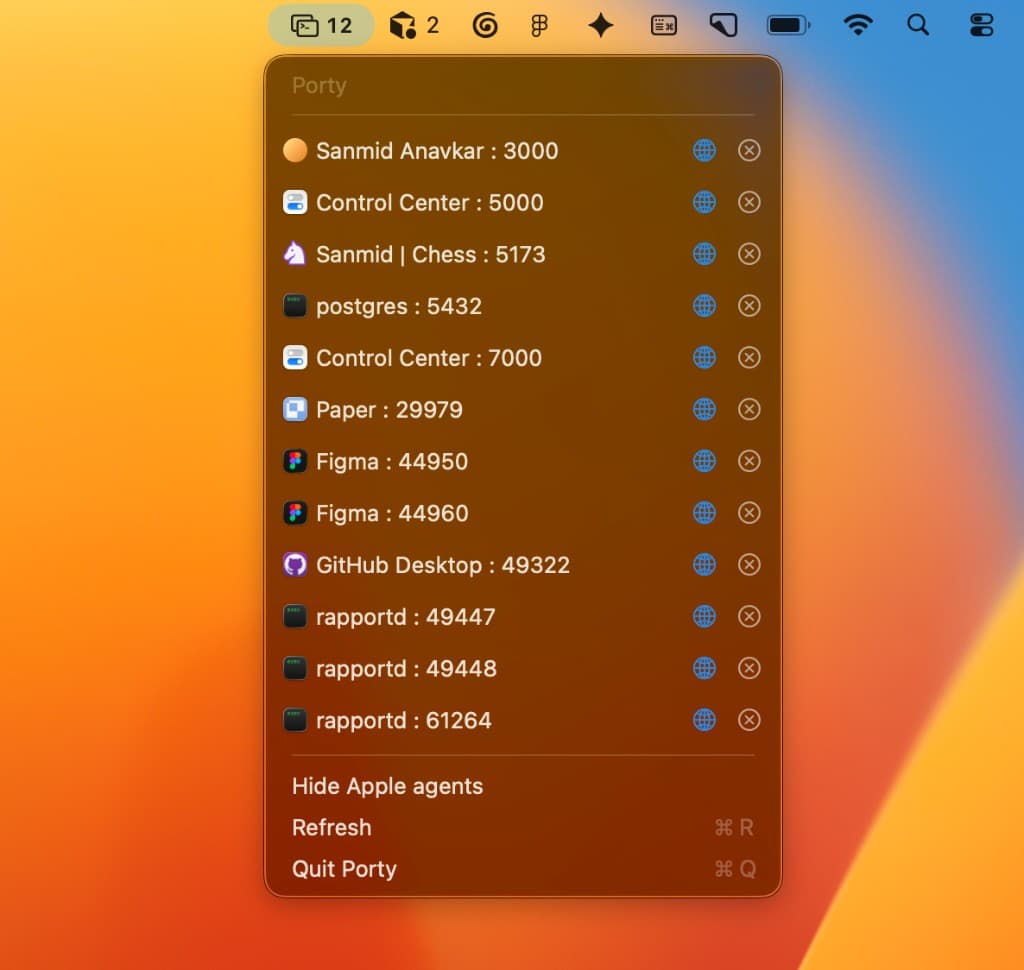Image resolution: width=1024 pixels, height=970 pixels.
Task: Select the Sanmid Anavkar : 3000 row label
Action: (437, 151)
